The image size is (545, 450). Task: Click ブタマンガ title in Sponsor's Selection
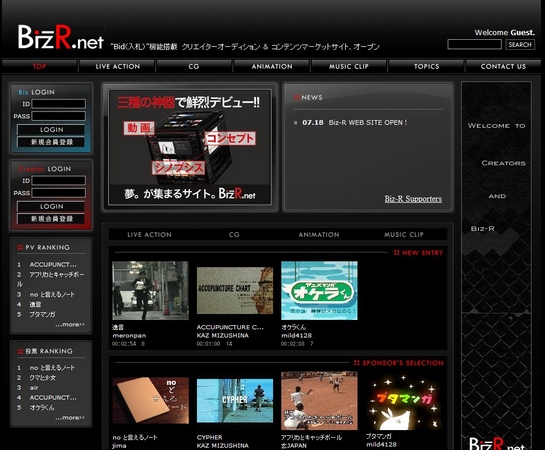click(379, 436)
